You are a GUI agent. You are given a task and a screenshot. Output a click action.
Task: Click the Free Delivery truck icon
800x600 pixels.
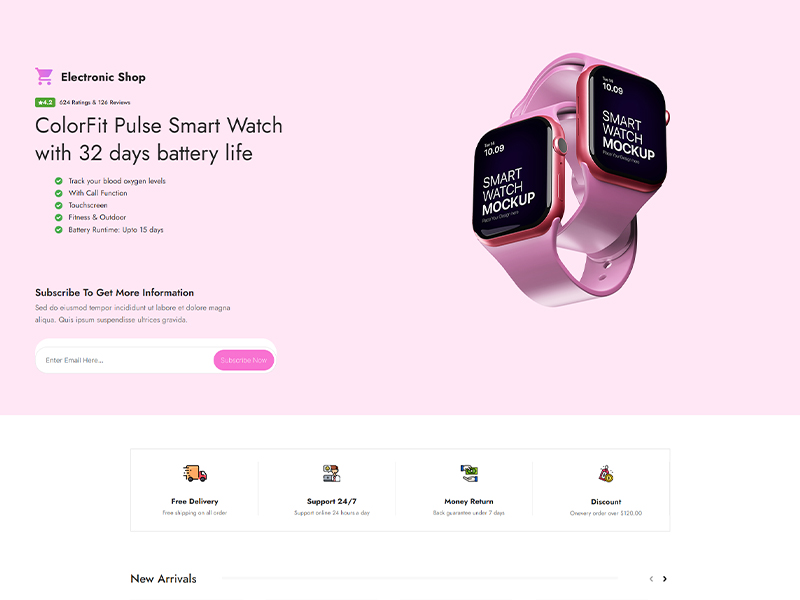[195, 473]
